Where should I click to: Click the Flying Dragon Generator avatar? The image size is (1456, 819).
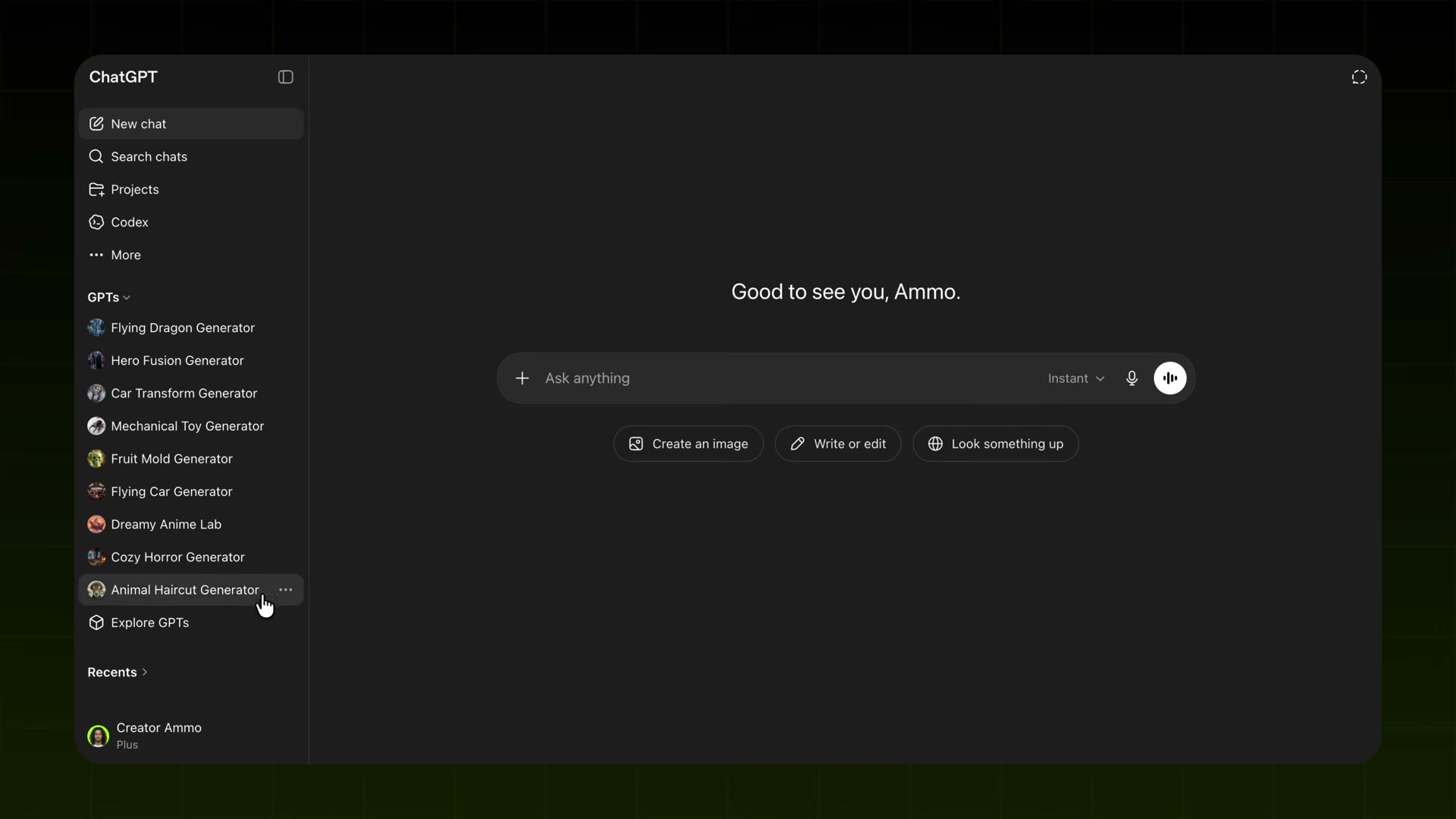[x=96, y=328]
